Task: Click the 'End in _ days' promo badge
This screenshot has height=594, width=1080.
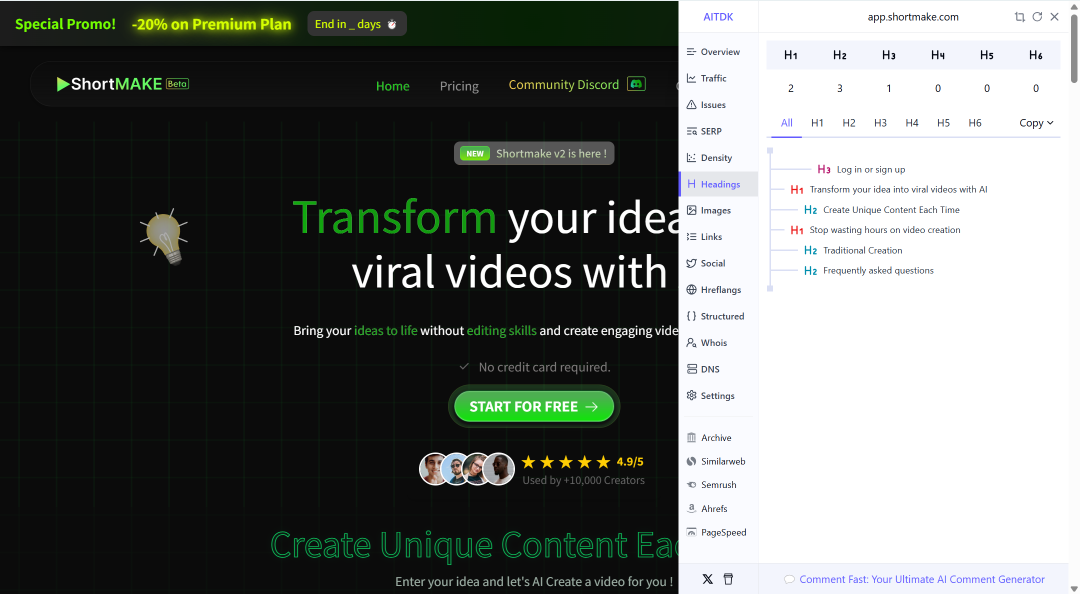Action: click(357, 24)
